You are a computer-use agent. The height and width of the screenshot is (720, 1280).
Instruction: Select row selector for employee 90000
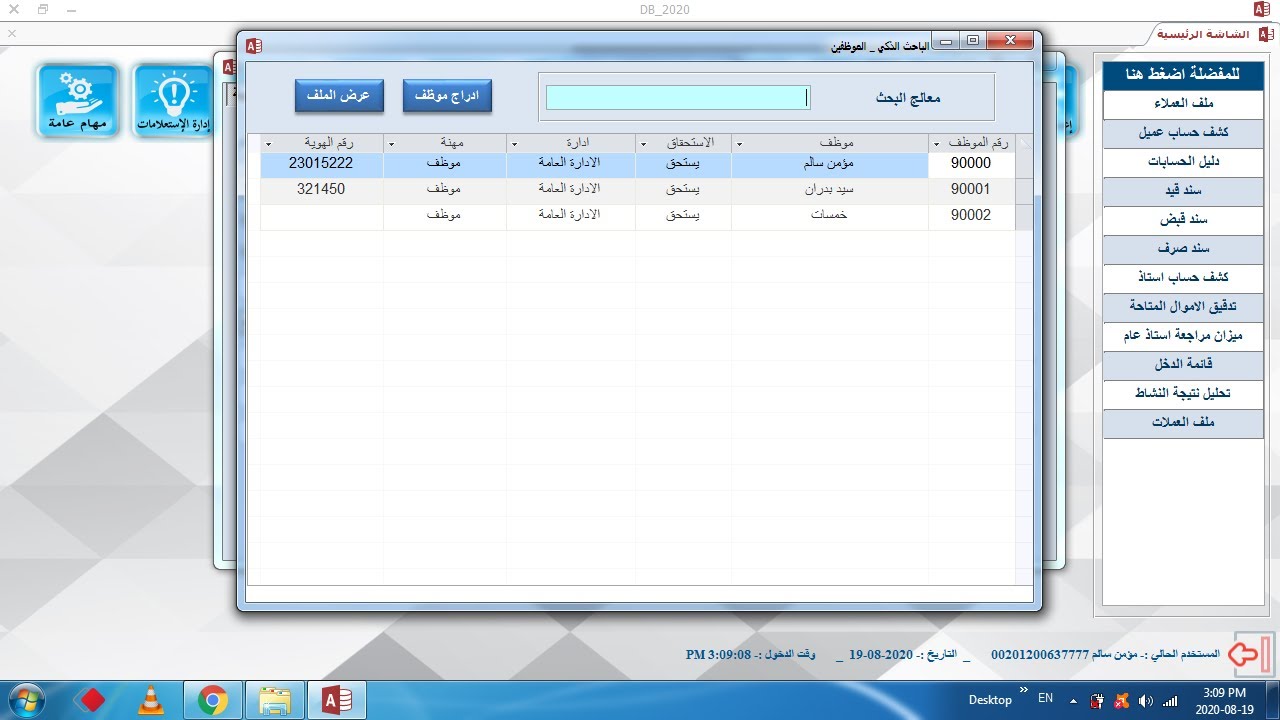[1023, 164]
